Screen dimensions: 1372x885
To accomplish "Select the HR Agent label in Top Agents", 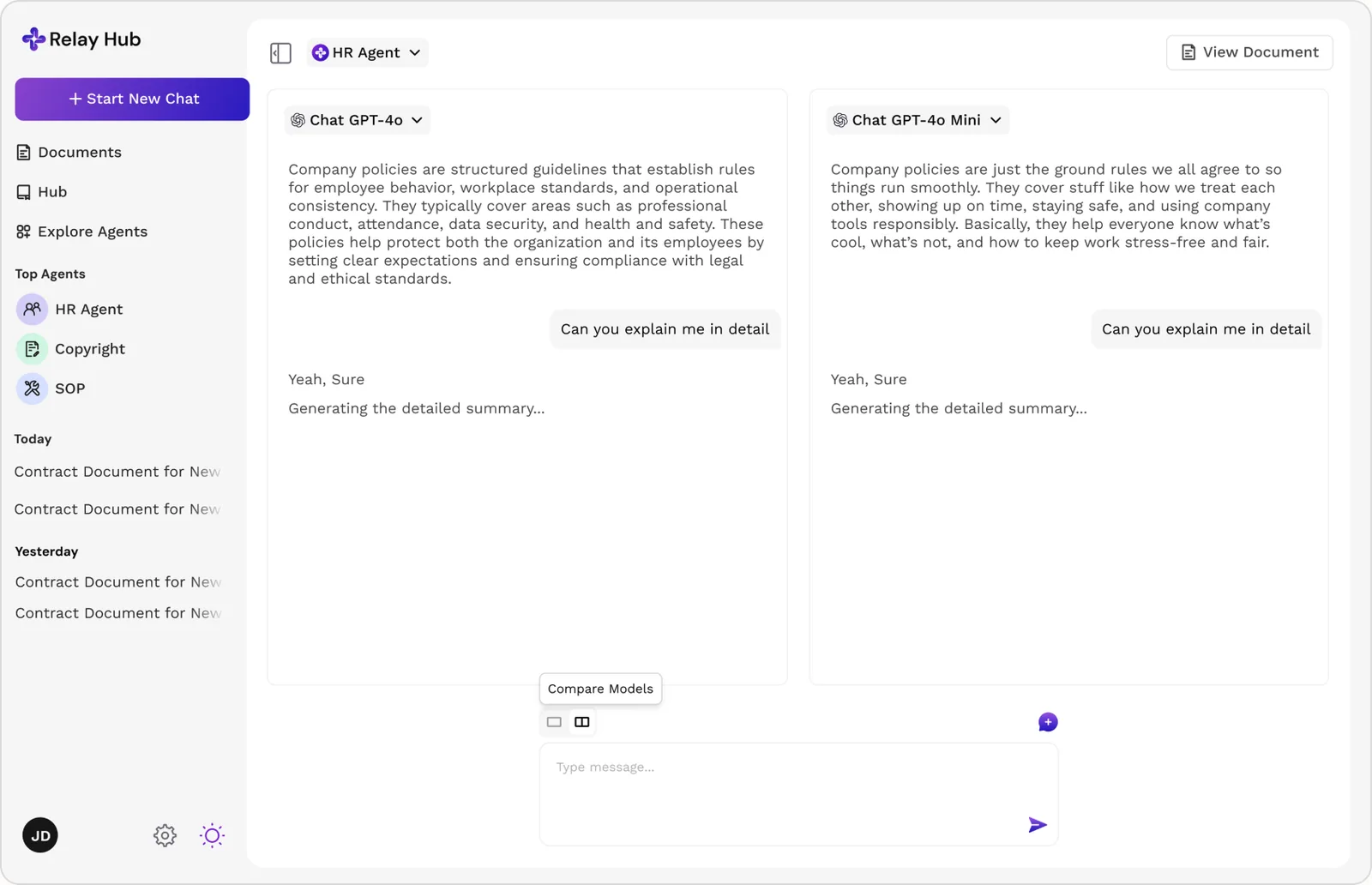I will pos(88,309).
